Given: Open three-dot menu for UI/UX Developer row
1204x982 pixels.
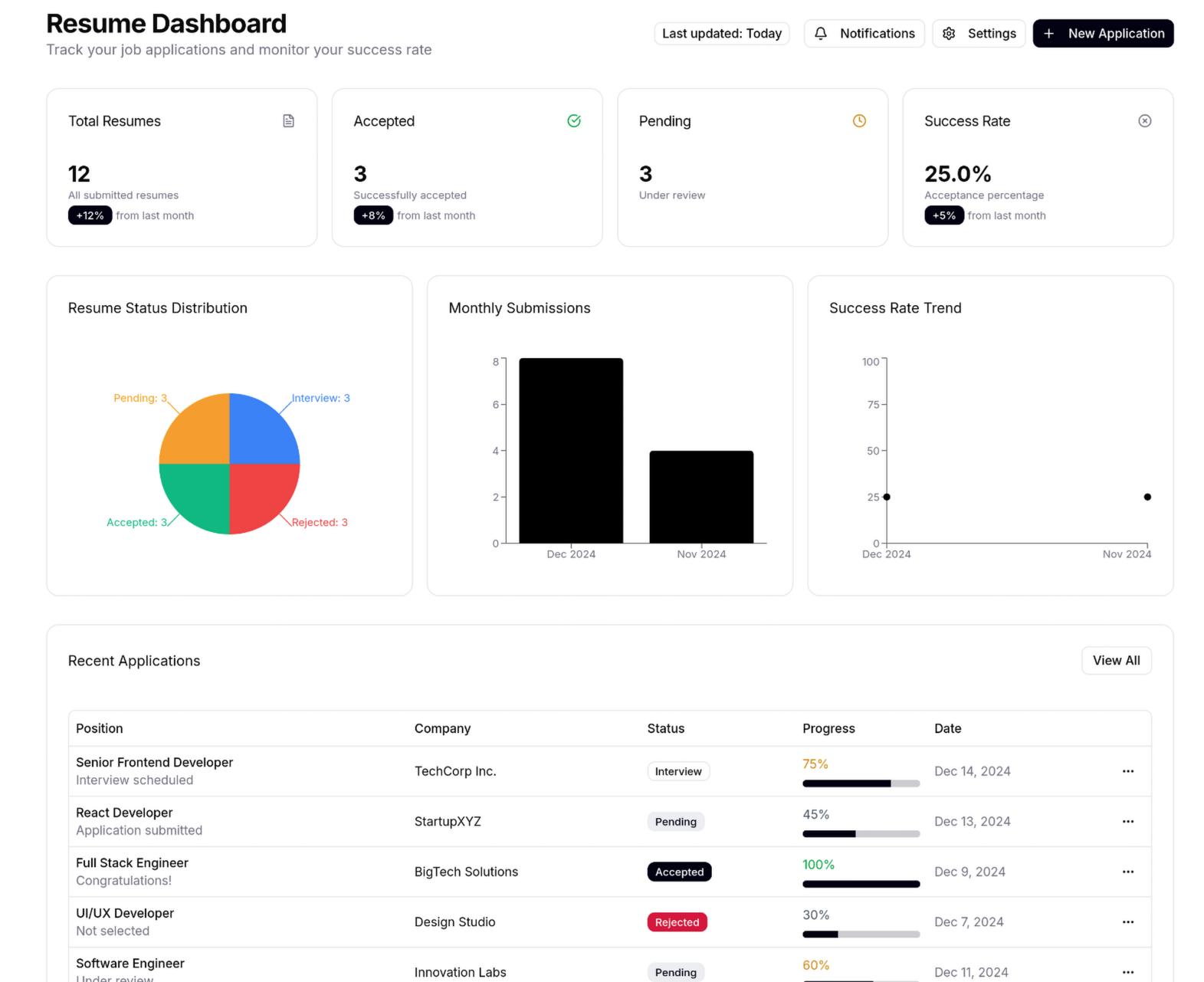Looking at the screenshot, I should (1127, 922).
